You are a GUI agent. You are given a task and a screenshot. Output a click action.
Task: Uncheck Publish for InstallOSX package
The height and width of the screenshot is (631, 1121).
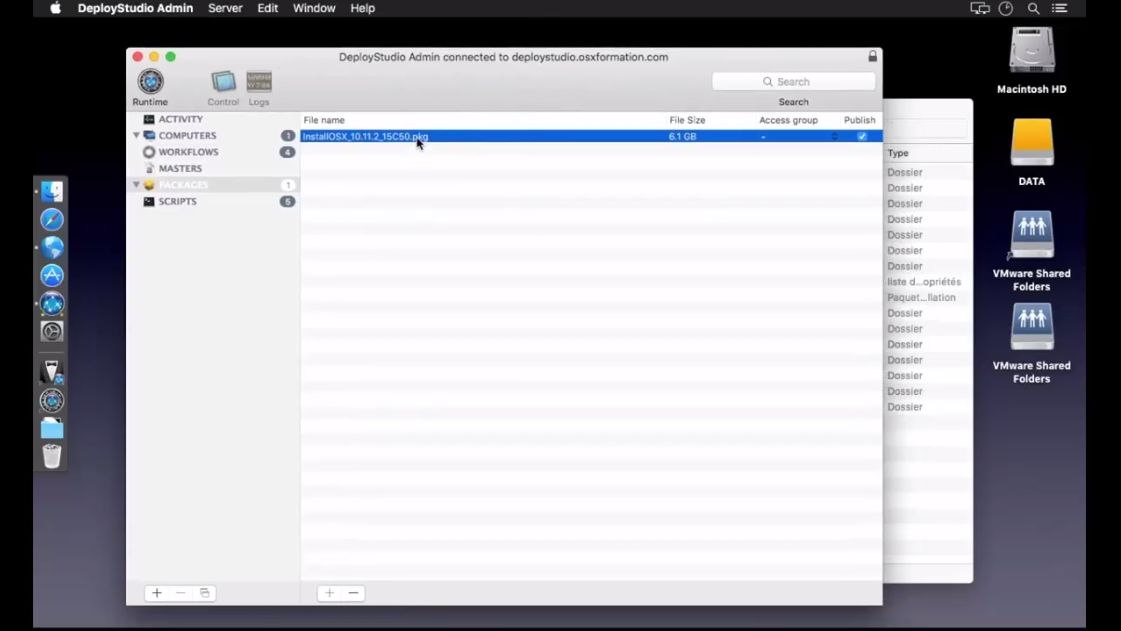point(862,136)
